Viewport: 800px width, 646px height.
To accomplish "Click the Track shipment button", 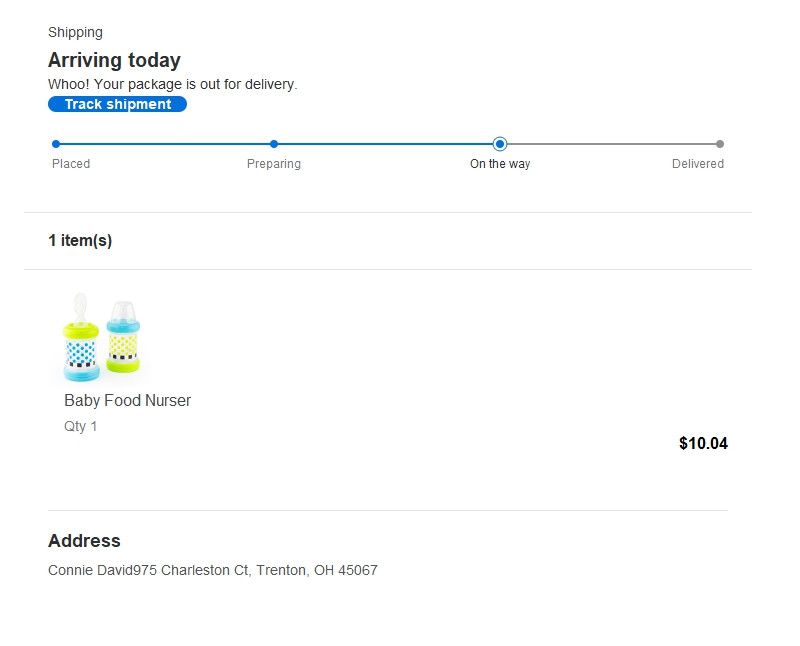I will coord(117,104).
